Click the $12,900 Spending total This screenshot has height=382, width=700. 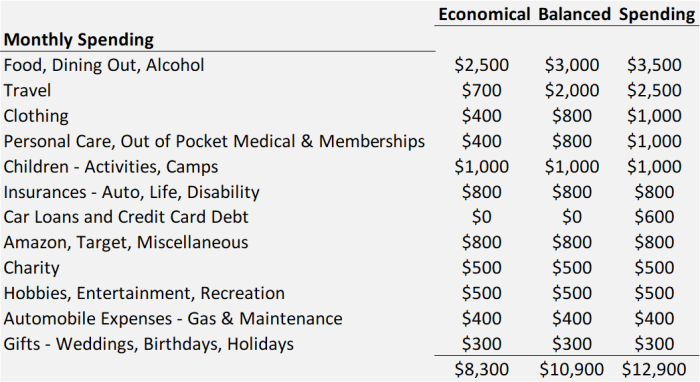[654, 370]
